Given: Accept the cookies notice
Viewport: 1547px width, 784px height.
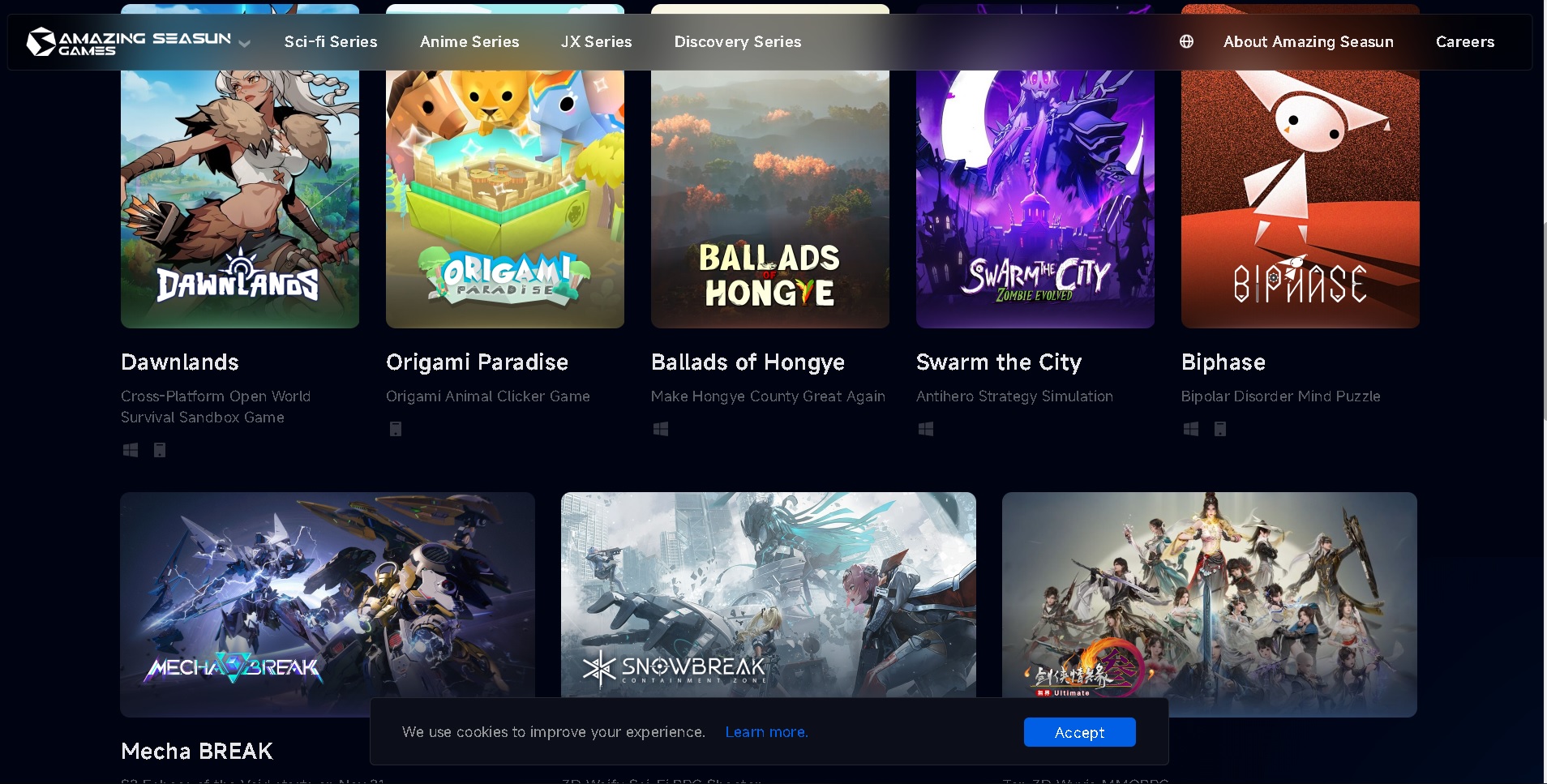Looking at the screenshot, I should coord(1080,732).
